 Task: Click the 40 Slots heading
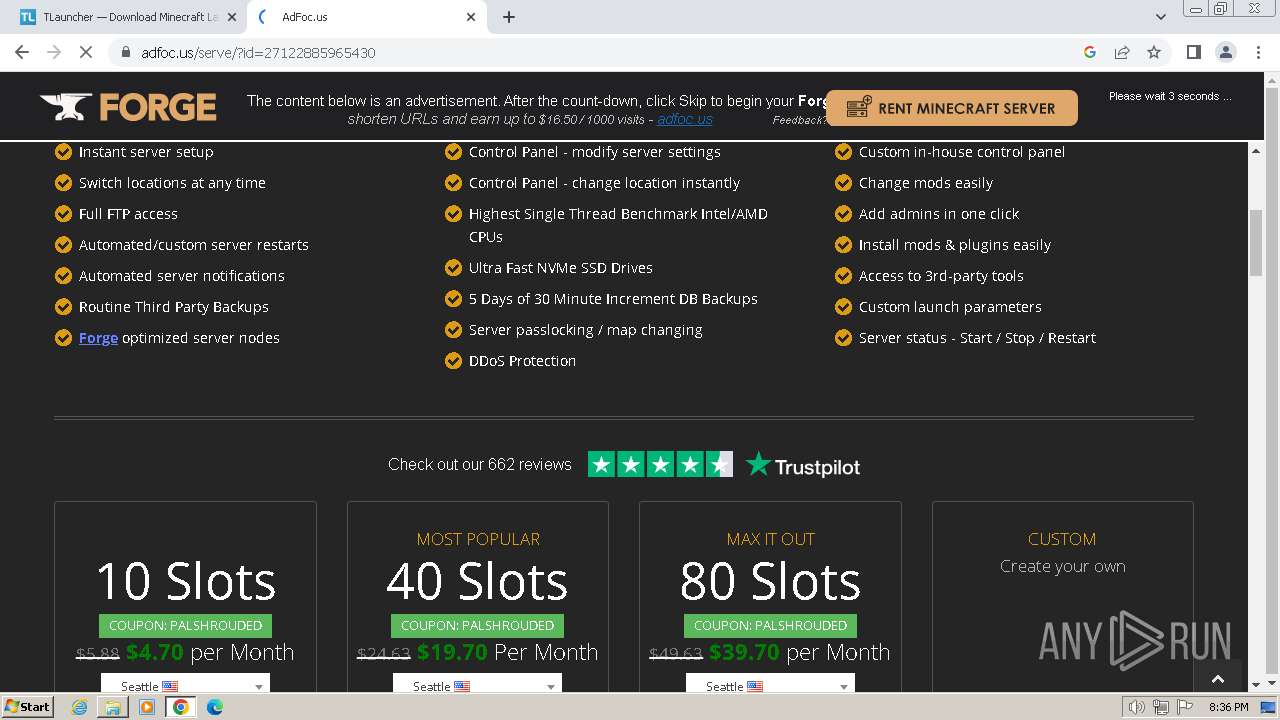point(477,581)
